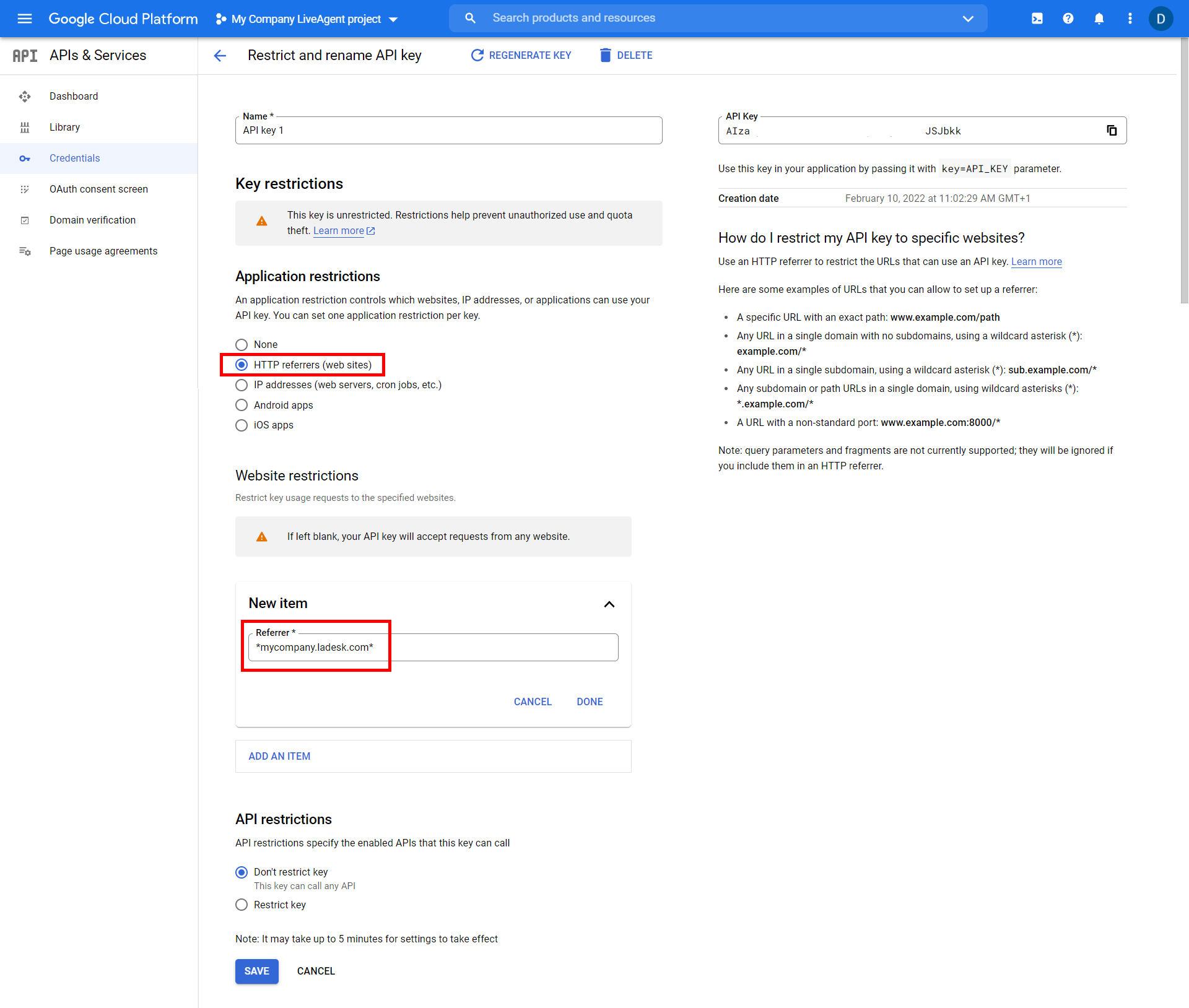Click CANCEL in the New item panel
The height and width of the screenshot is (1008, 1189).
[x=533, y=702]
